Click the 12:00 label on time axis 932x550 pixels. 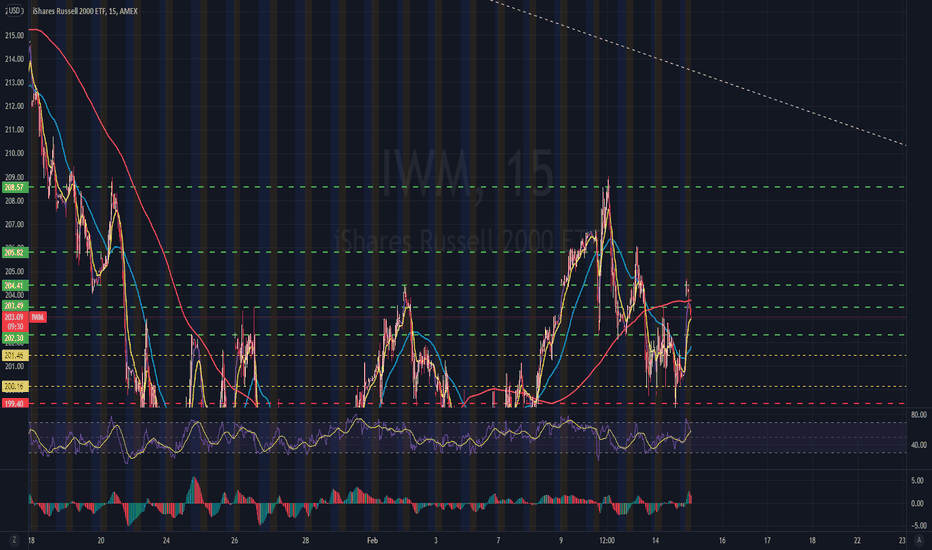(x=607, y=540)
